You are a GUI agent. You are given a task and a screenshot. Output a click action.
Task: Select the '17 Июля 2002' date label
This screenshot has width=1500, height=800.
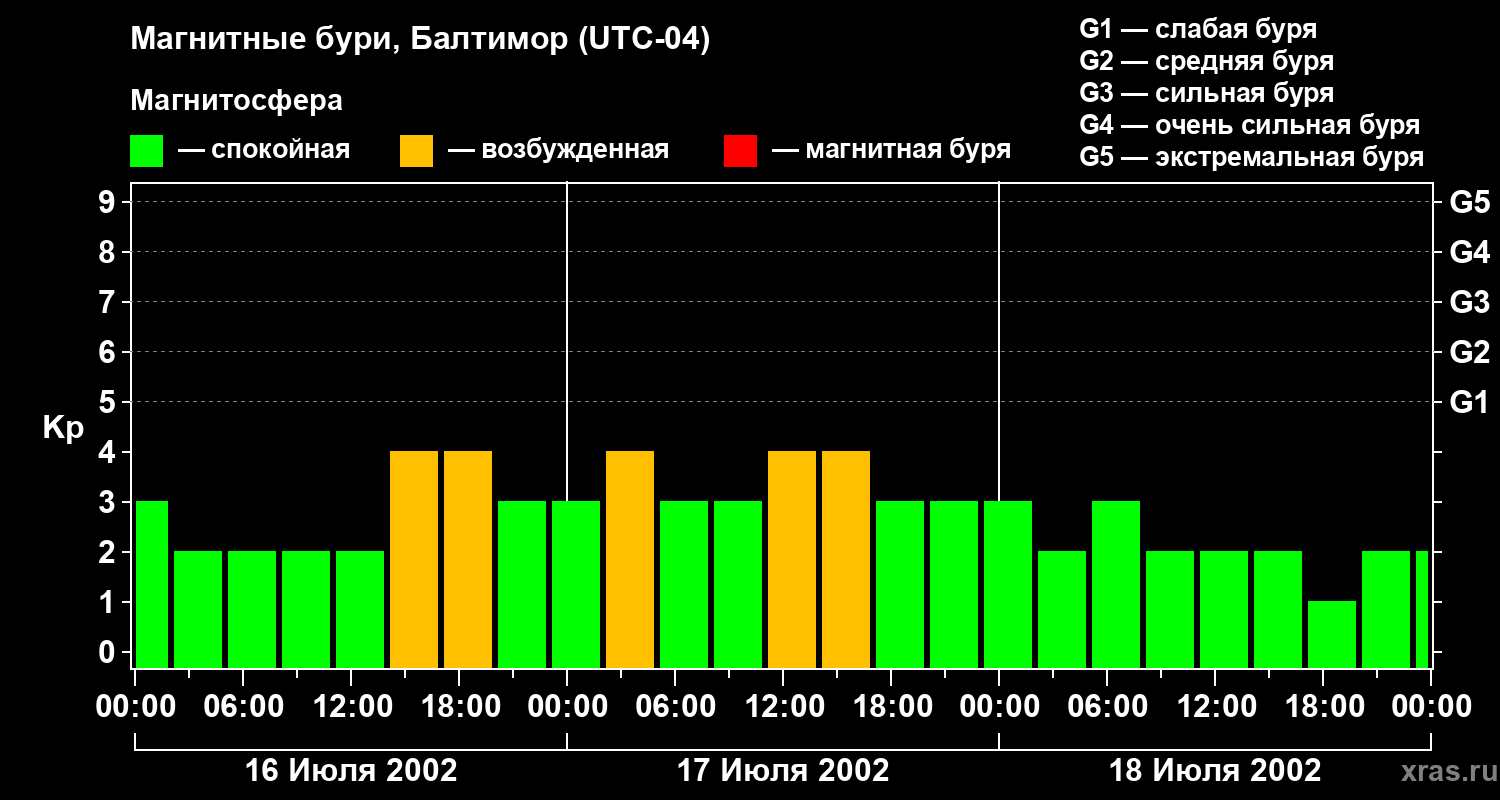coord(783,771)
